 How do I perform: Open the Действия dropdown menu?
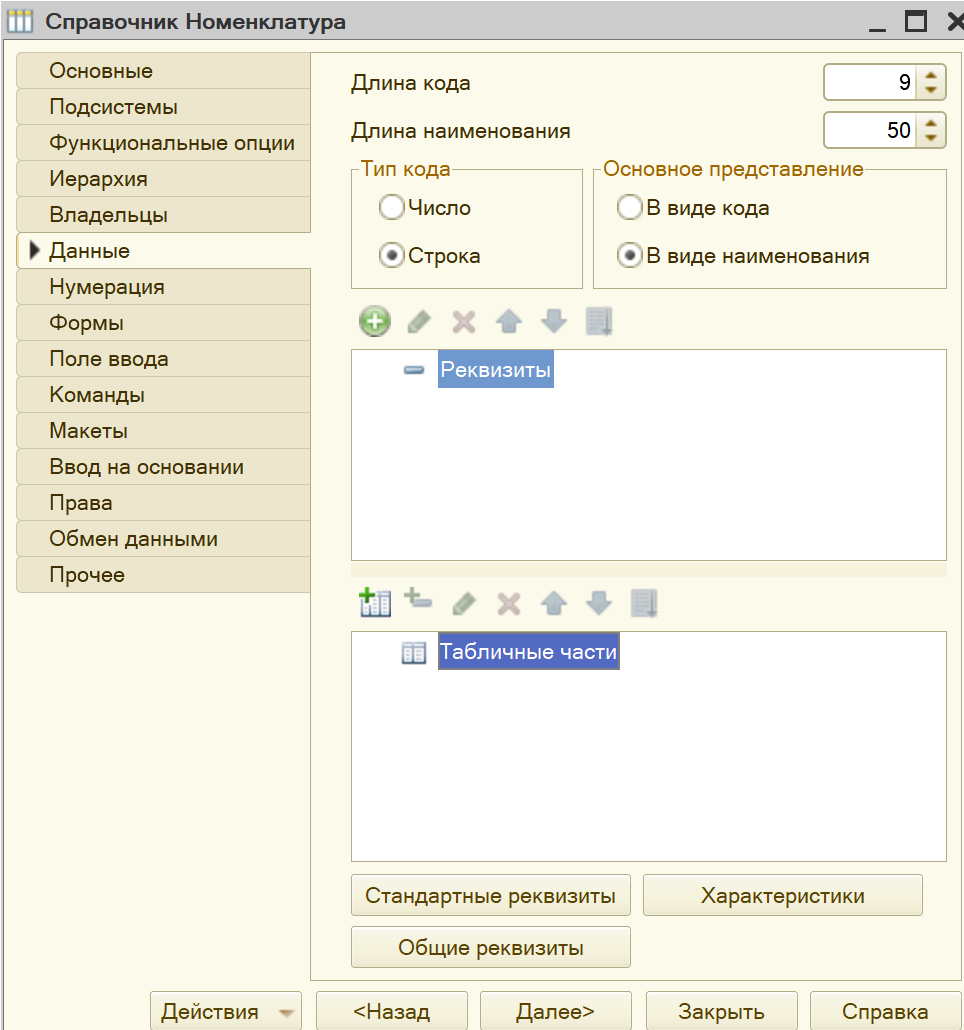226,1011
